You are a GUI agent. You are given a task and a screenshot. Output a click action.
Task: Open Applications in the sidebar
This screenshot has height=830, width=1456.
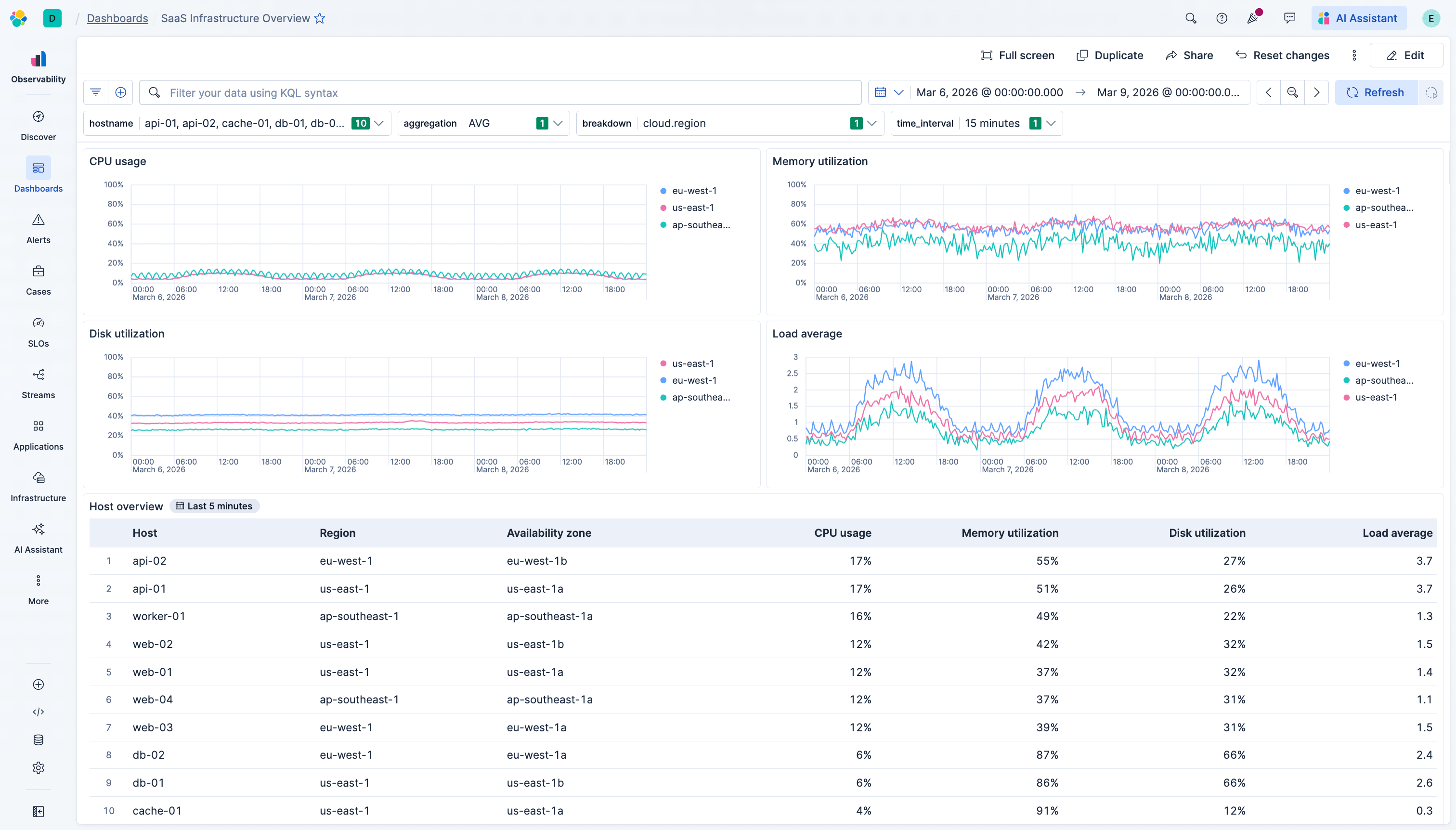click(x=38, y=434)
